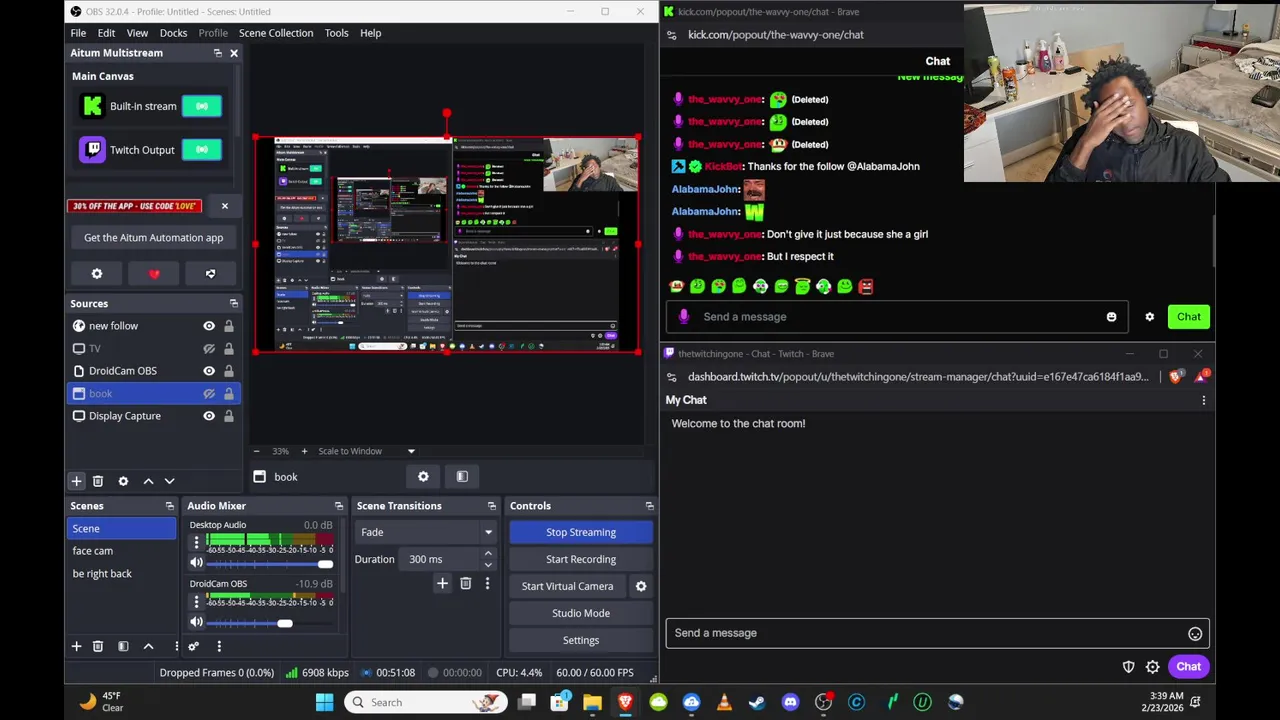This screenshot has height=720, width=1280.
Task: Pop out the Sources dock
Action: tap(234, 304)
